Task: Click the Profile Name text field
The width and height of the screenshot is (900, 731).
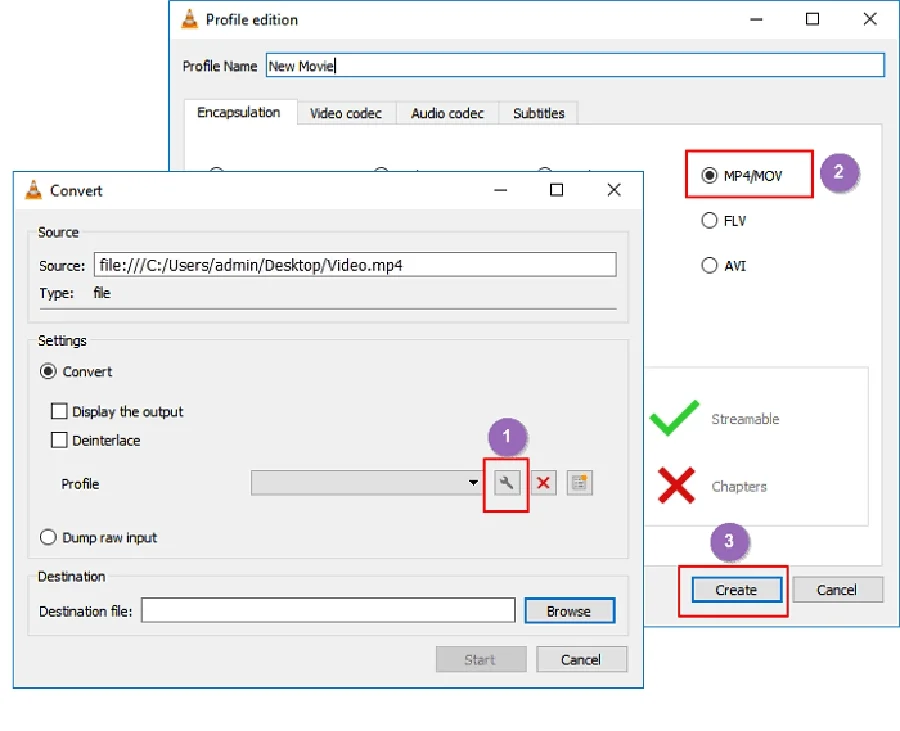Action: pos(575,66)
